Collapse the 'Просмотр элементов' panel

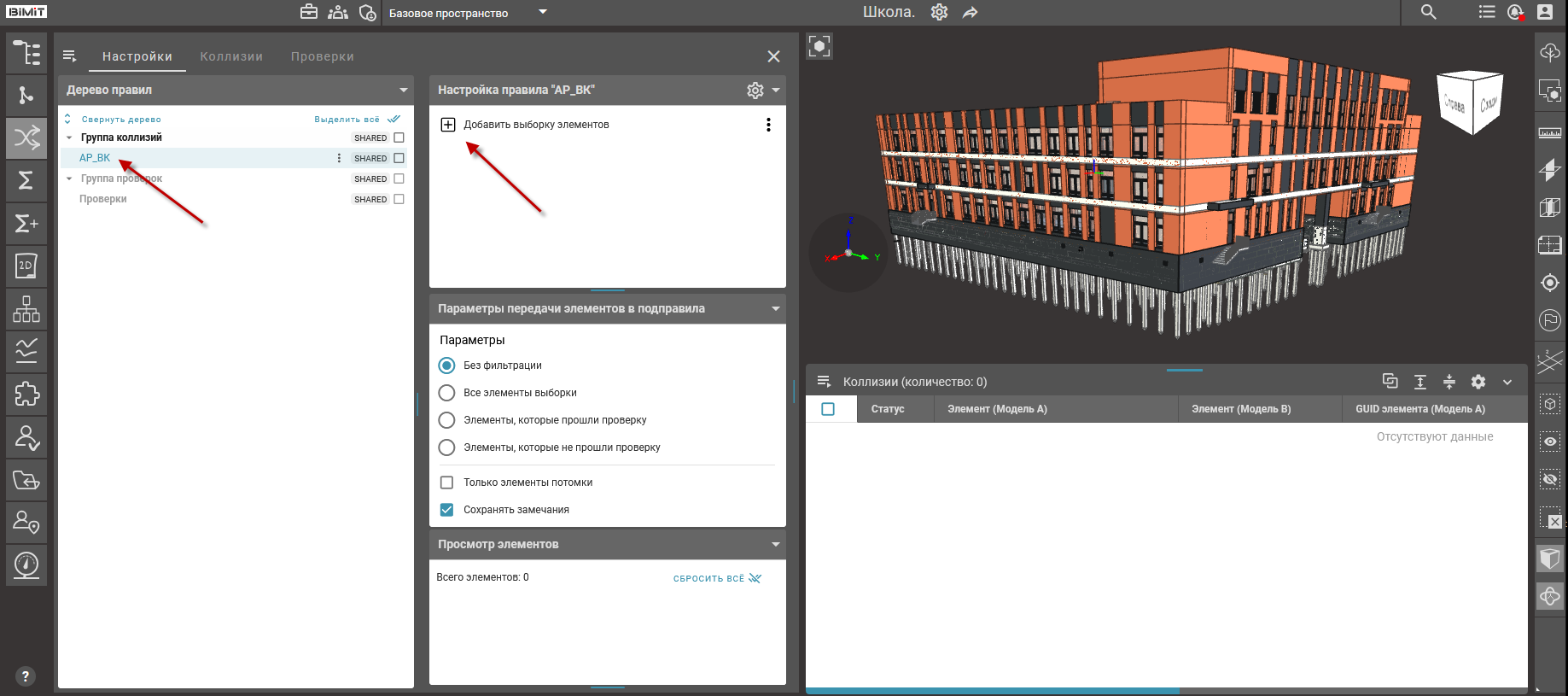pos(775,544)
